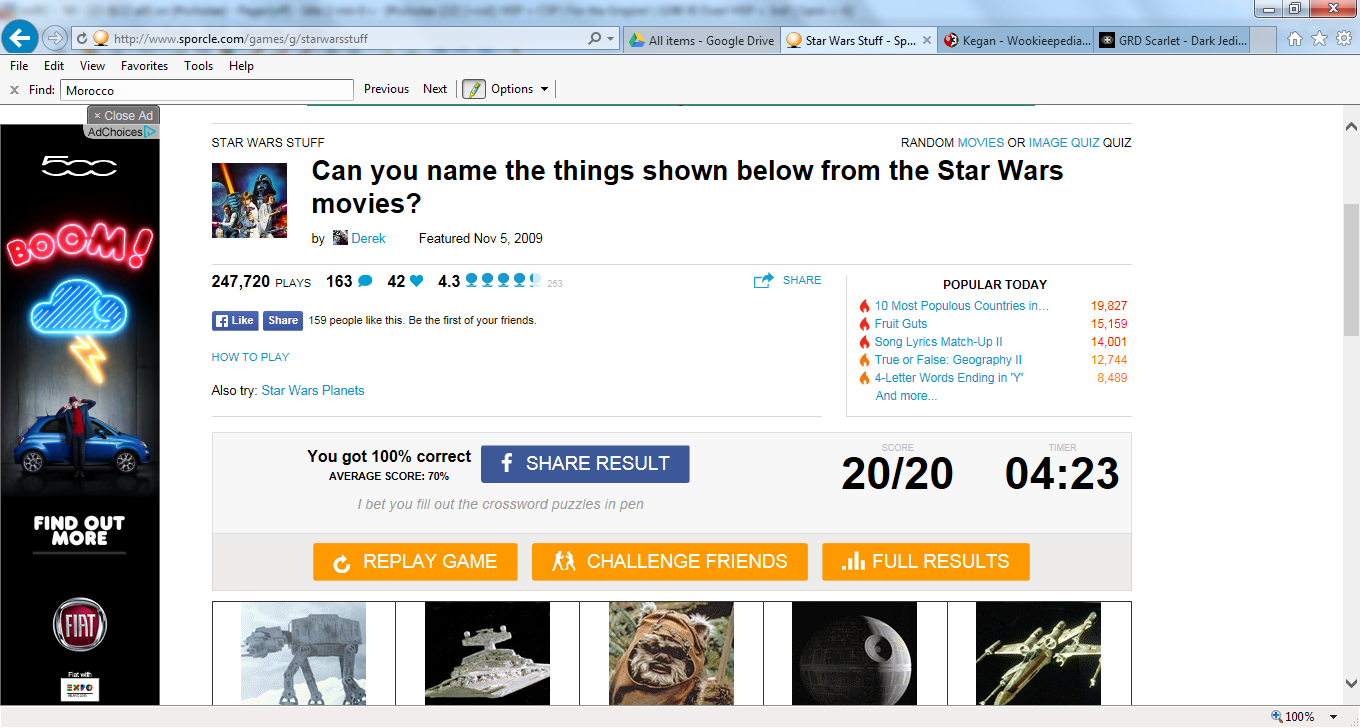Viewport: 1360px width, 728px height.
Task: Click the refresh icon in address bar
Action: pos(81,39)
